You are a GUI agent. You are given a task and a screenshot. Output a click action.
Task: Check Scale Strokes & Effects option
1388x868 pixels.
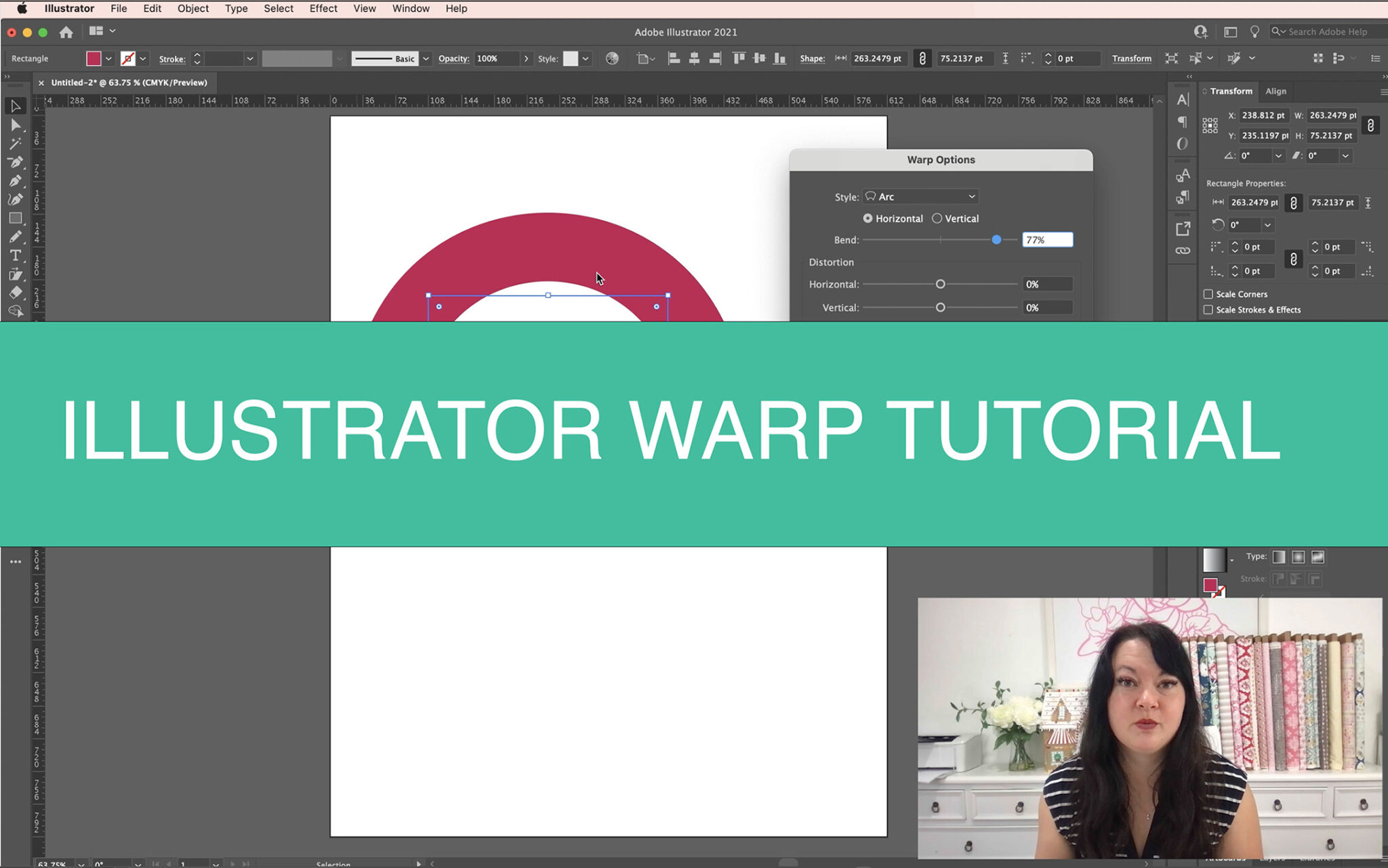1208,310
